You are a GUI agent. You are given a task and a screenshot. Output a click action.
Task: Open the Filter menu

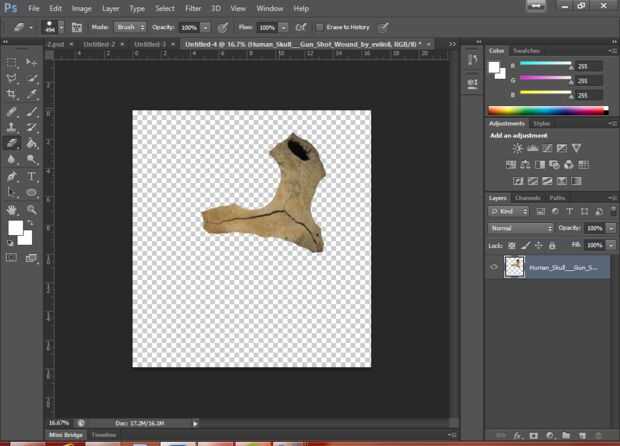(x=193, y=8)
